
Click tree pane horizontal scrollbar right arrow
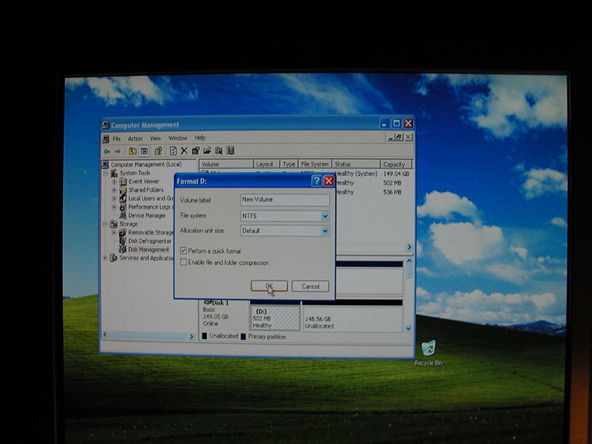[191, 336]
